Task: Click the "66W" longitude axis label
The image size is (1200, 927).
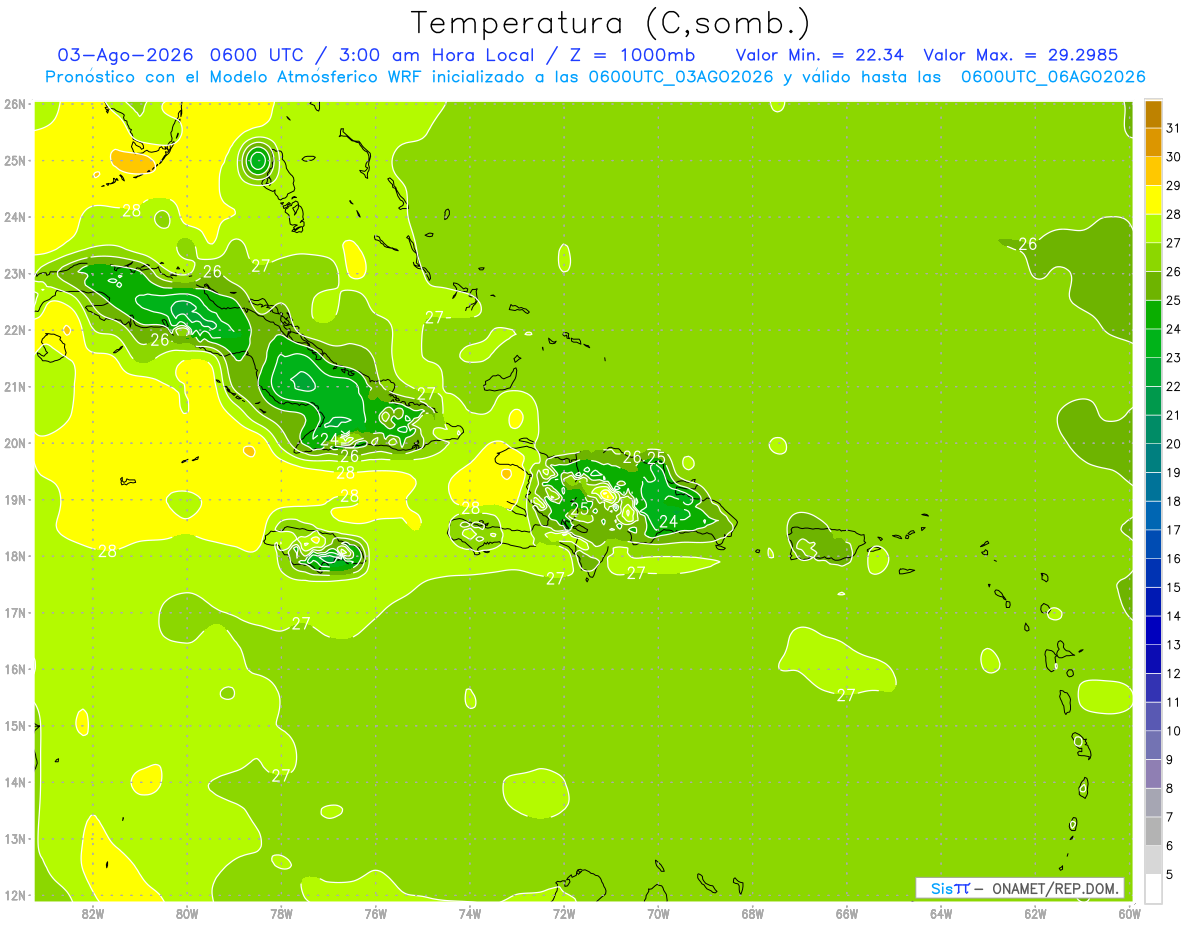Action: (x=847, y=913)
